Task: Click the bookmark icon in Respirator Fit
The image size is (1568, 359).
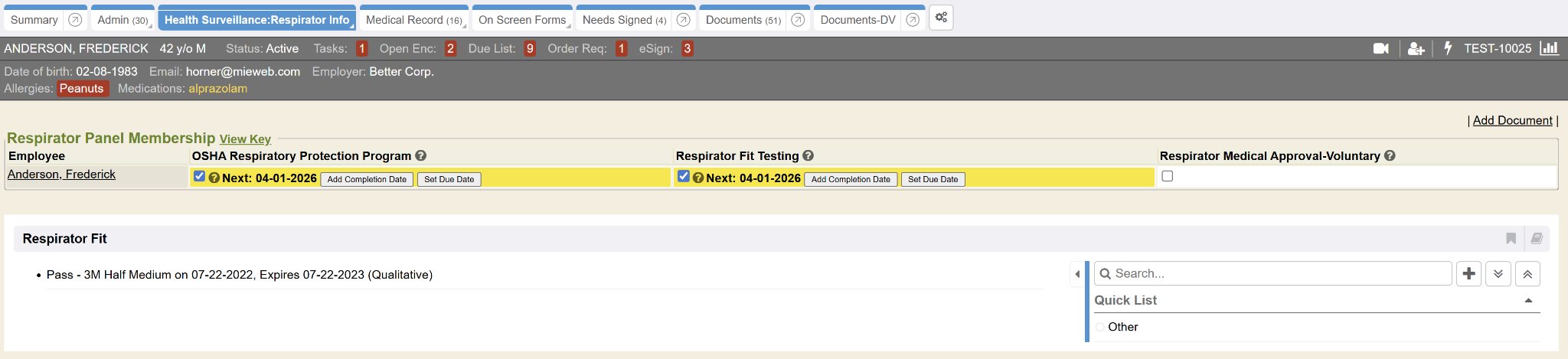Action: 1511,239
